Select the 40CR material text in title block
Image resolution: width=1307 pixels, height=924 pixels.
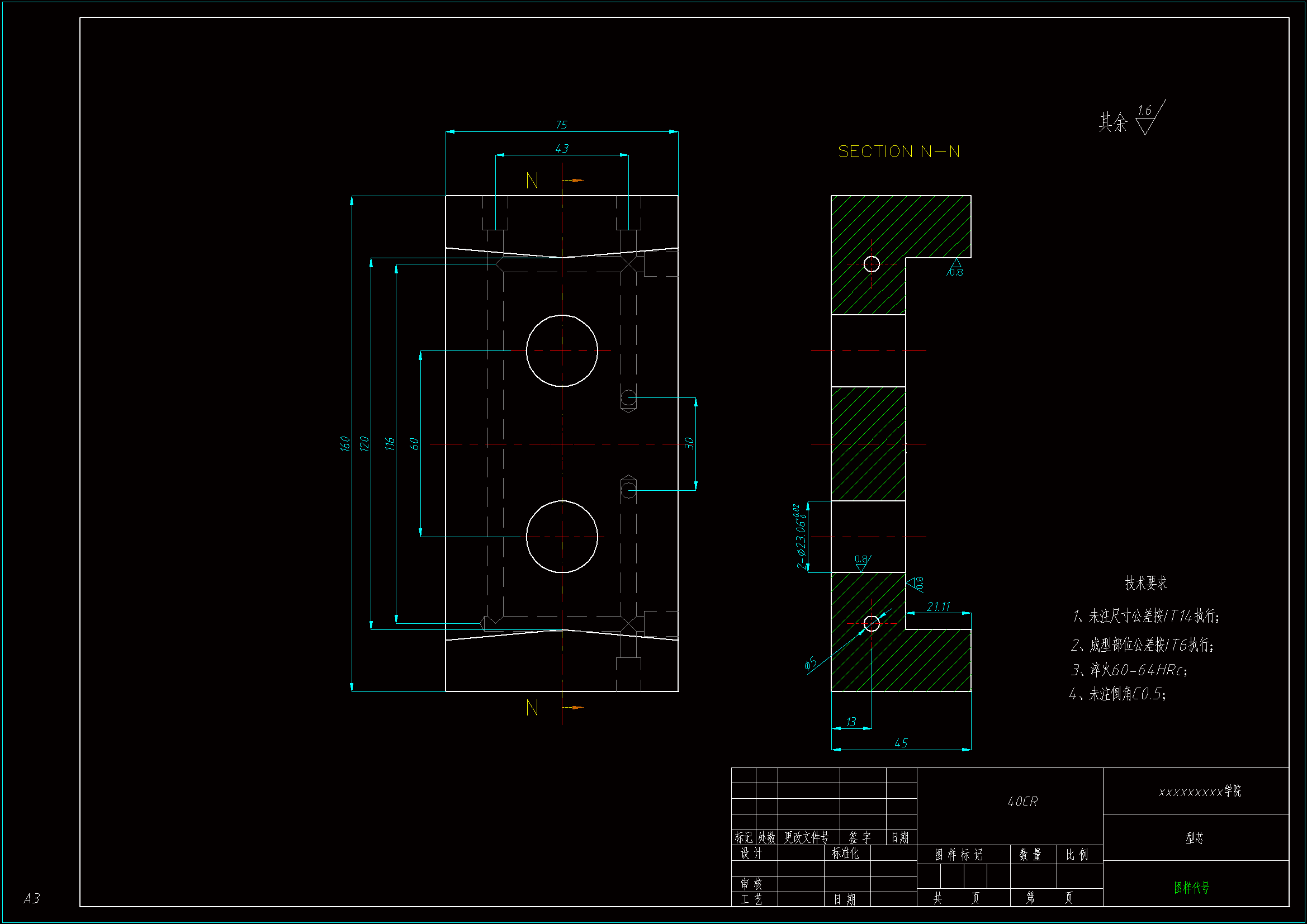pos(1022,802)
